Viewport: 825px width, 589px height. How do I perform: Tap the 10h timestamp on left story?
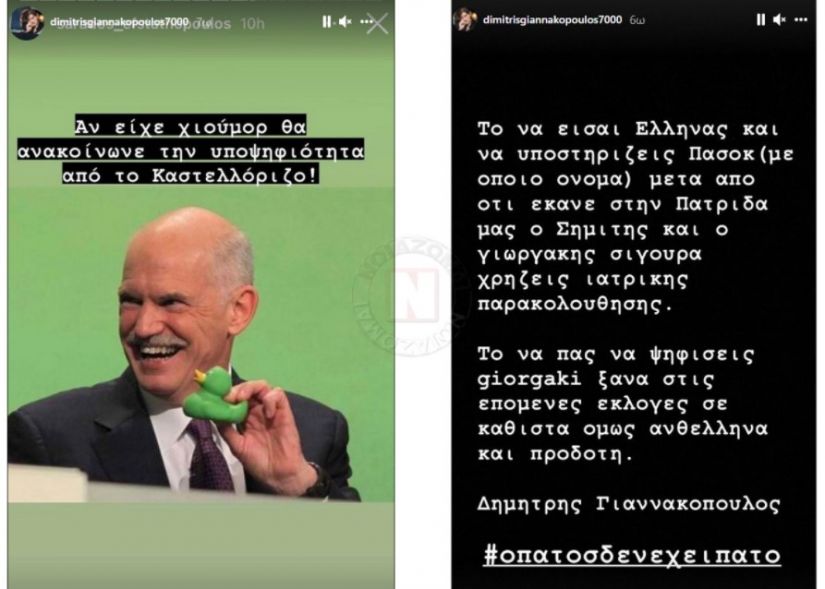[x=252, y=24]
